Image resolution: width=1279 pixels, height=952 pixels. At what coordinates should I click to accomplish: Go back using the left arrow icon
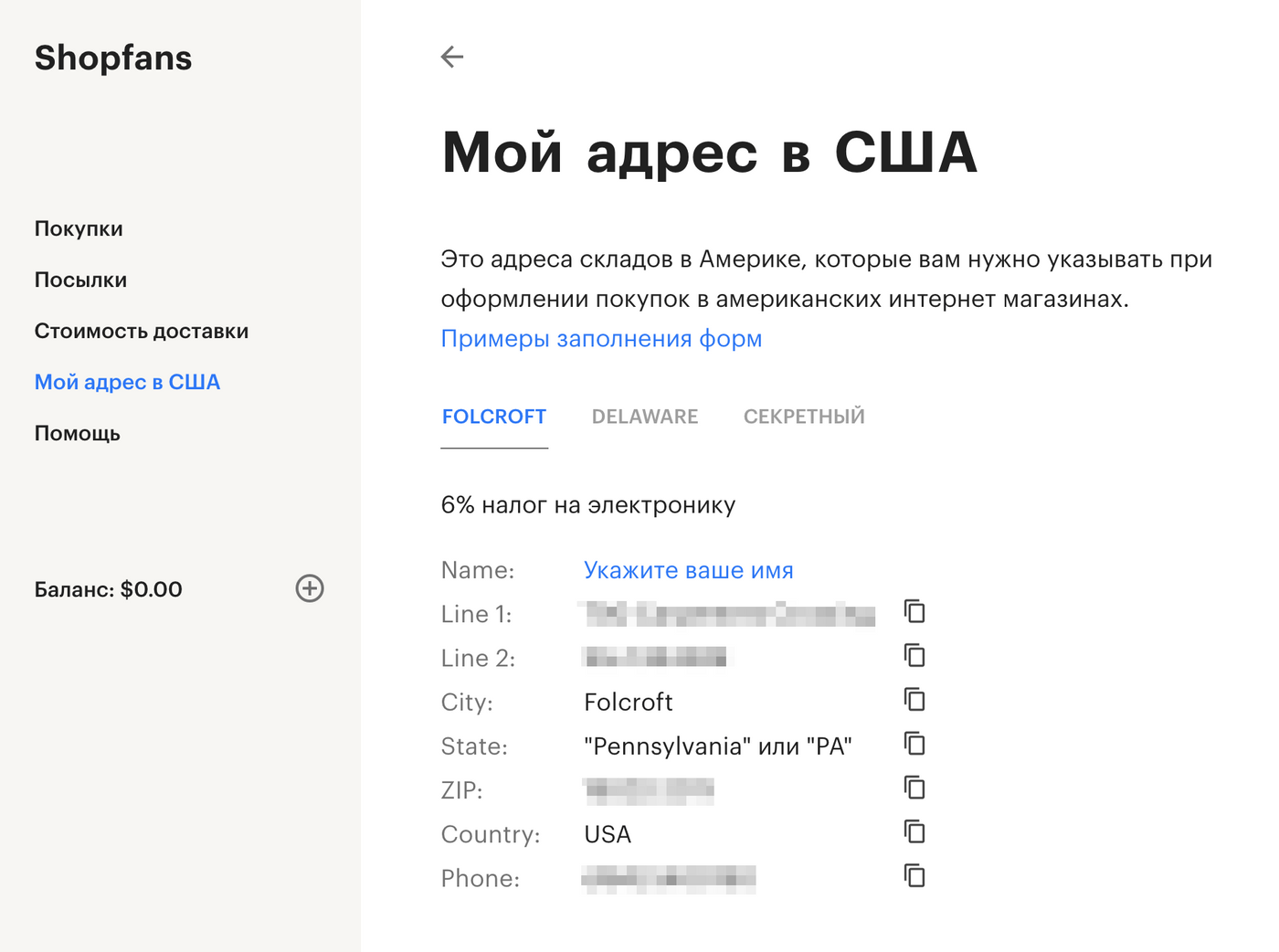(x=452, y=57)
